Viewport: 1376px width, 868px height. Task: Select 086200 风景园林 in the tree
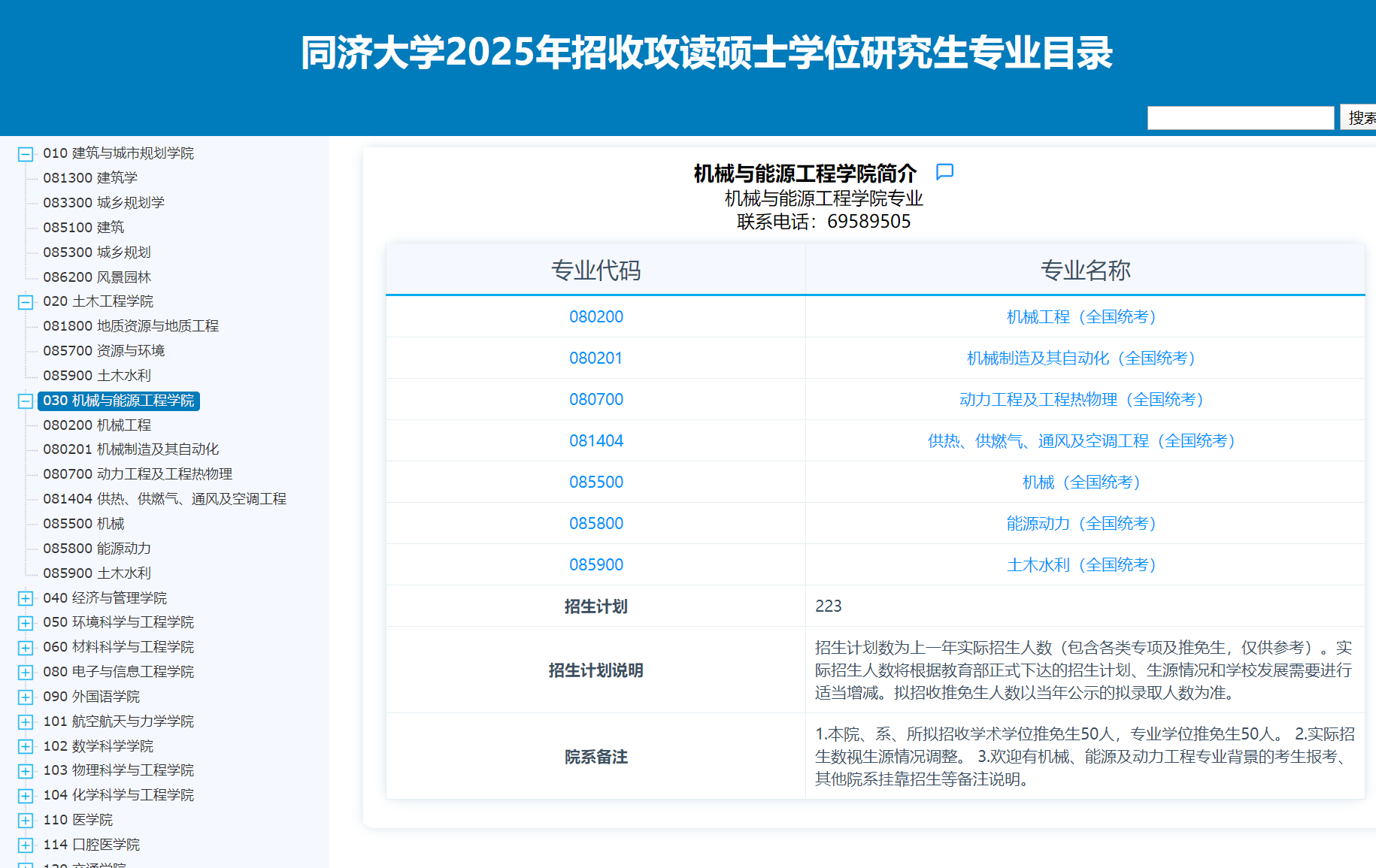pyautogui.click(x=97, y=277)
